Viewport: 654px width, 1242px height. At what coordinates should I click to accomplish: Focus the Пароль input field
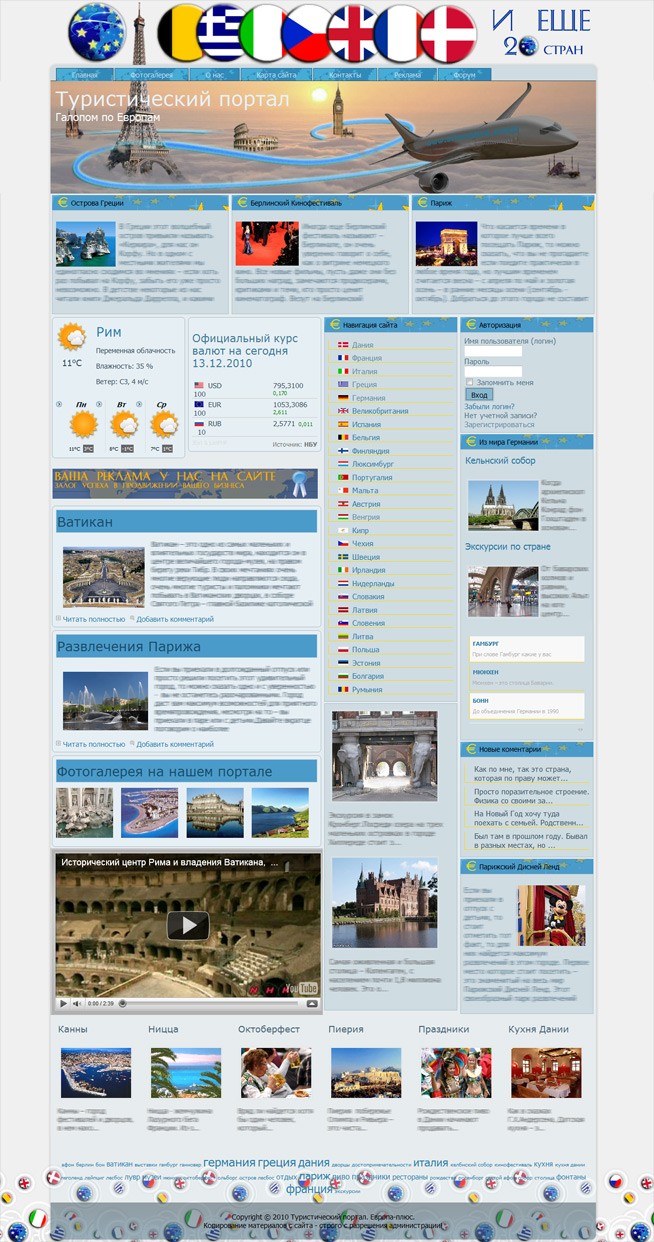tap(493, 372)
